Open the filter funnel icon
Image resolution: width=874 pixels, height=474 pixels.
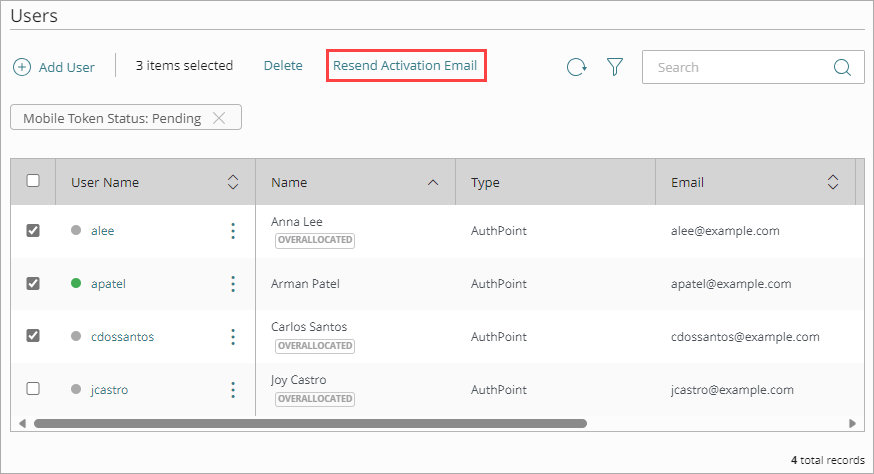coord(615,67)
